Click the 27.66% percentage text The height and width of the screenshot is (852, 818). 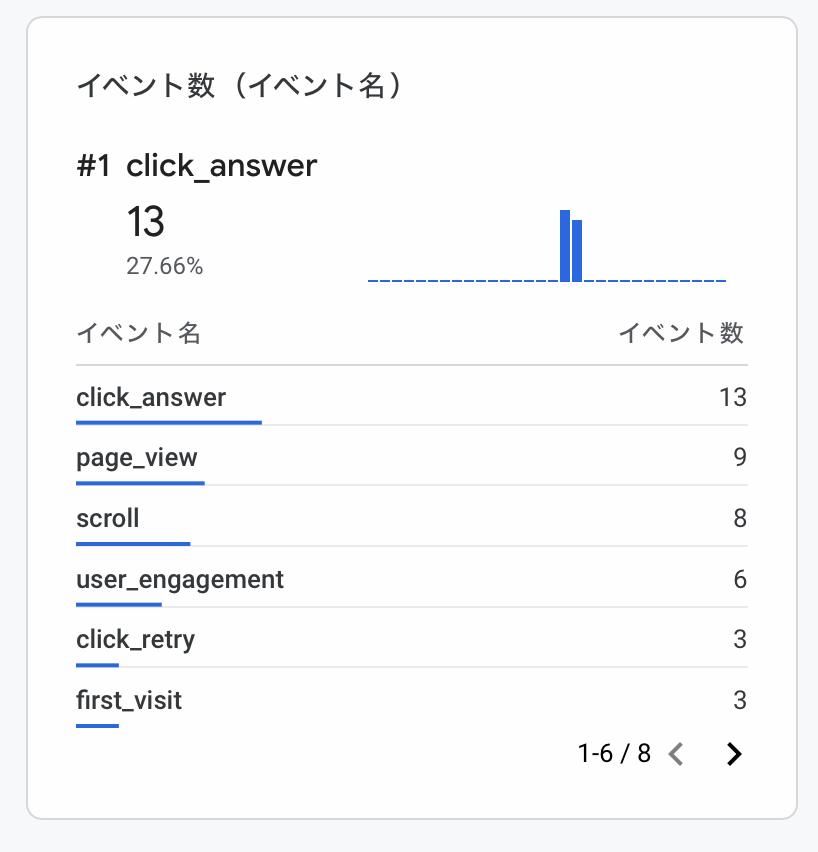[x=165, y=267]
